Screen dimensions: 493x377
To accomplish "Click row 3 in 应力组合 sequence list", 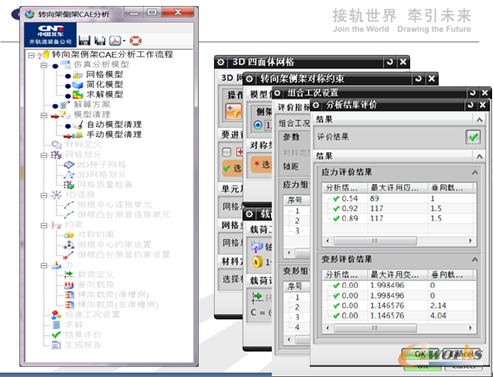I will pos(297,231).
